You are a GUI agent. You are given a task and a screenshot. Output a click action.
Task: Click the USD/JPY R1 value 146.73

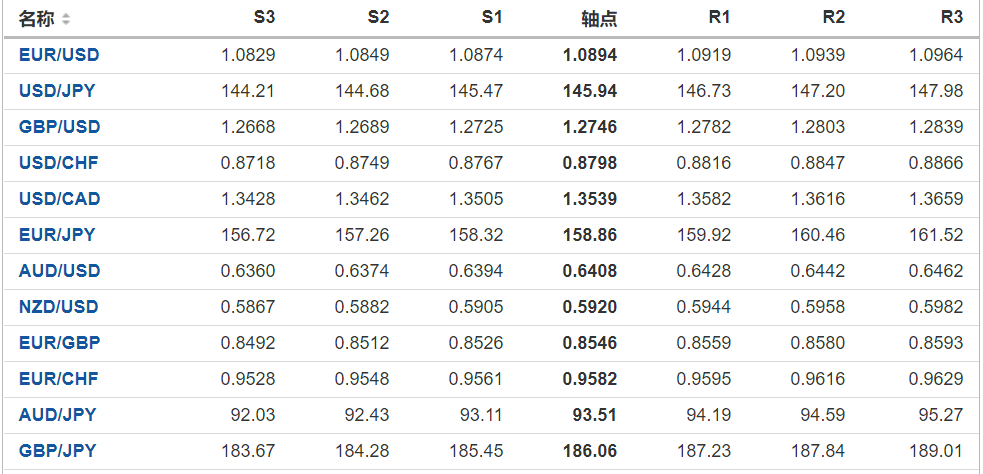click(x=704, y=91)
